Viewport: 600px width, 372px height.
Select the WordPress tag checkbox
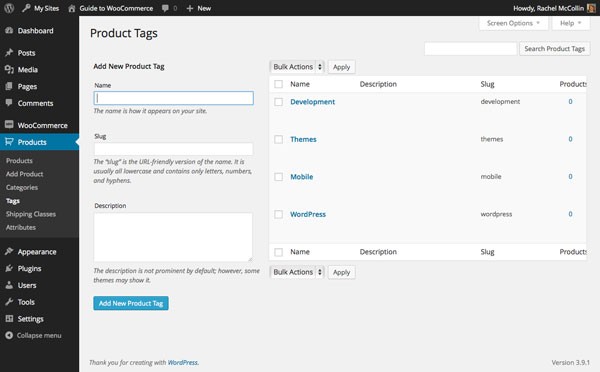(279, 214)
